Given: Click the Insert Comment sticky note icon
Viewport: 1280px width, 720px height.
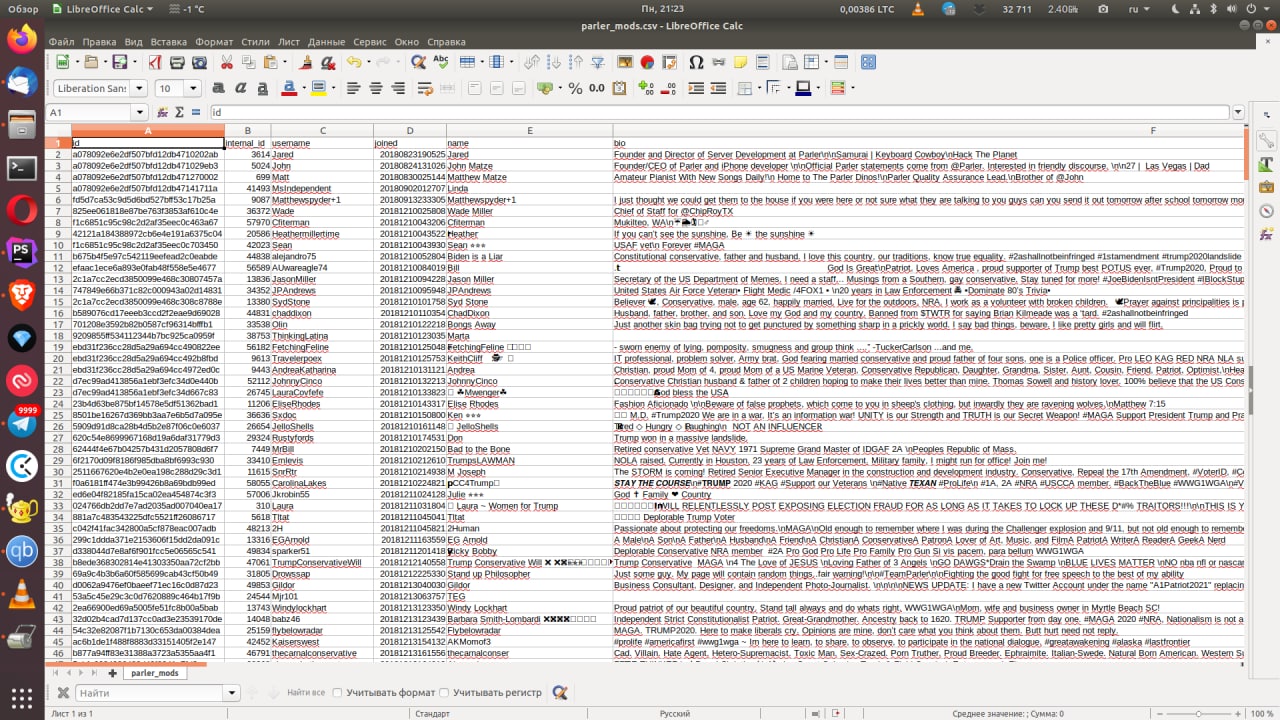Looking at the screenshot, I should point(740,62).
